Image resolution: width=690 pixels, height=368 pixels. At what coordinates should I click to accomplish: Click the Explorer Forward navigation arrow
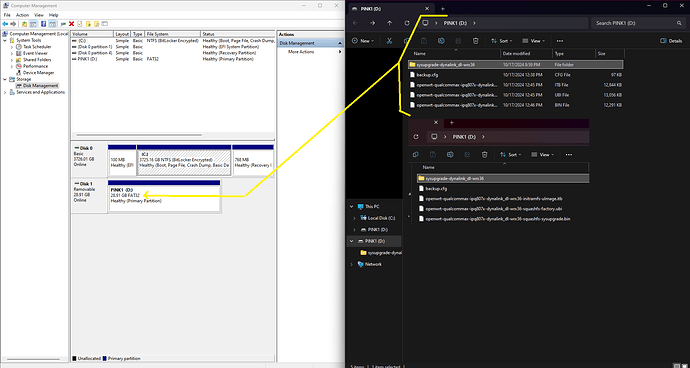pos(373,23)
